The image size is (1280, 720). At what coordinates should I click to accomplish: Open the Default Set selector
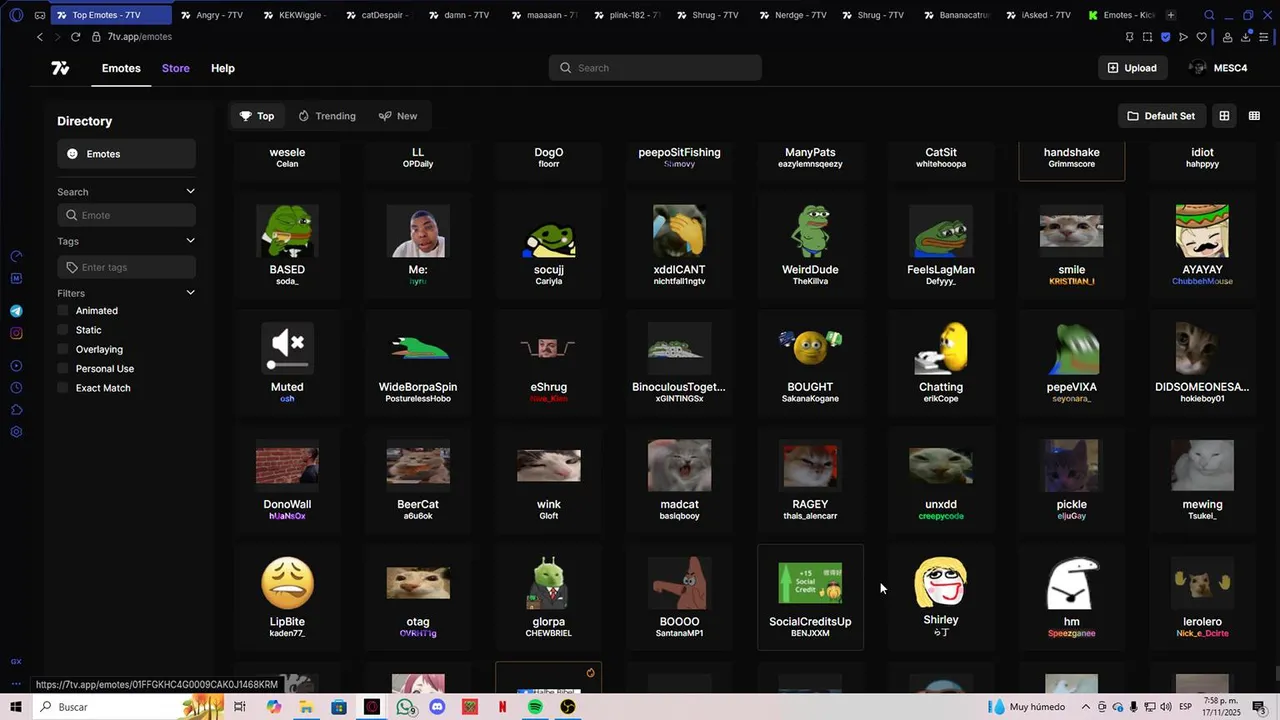pos(1161,116)
